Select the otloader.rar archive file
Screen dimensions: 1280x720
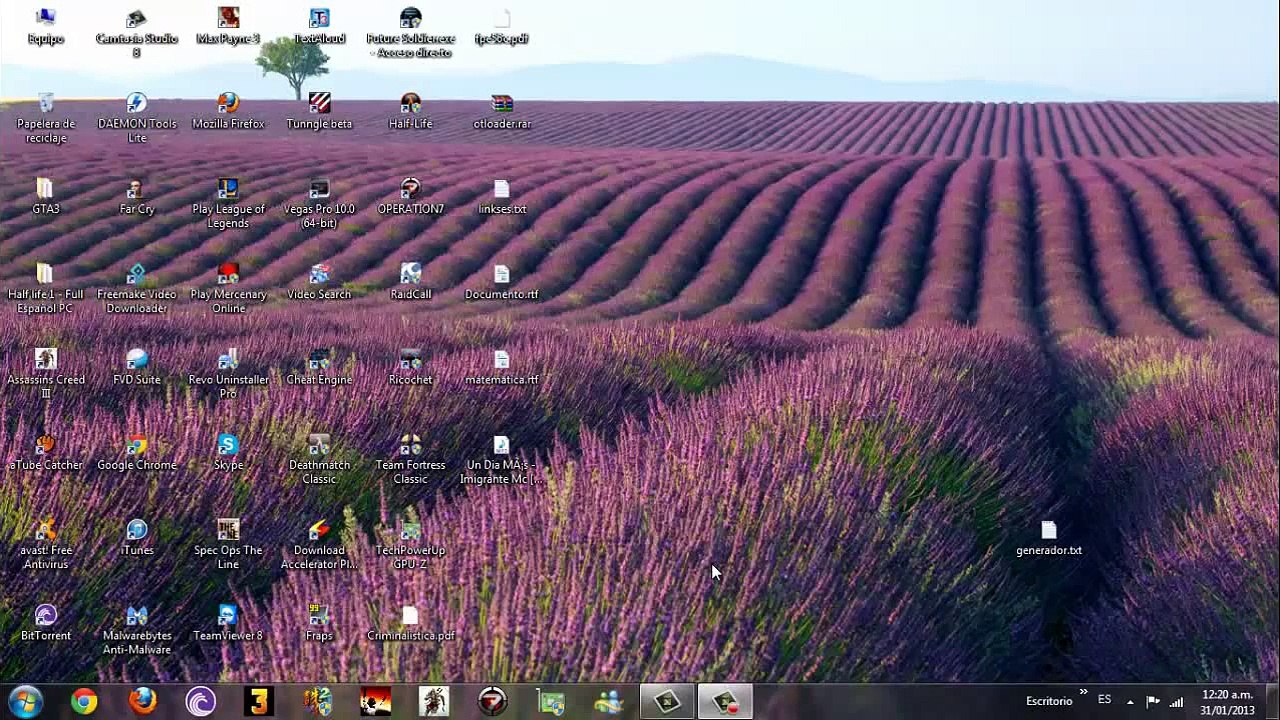(x=502, y=111)
